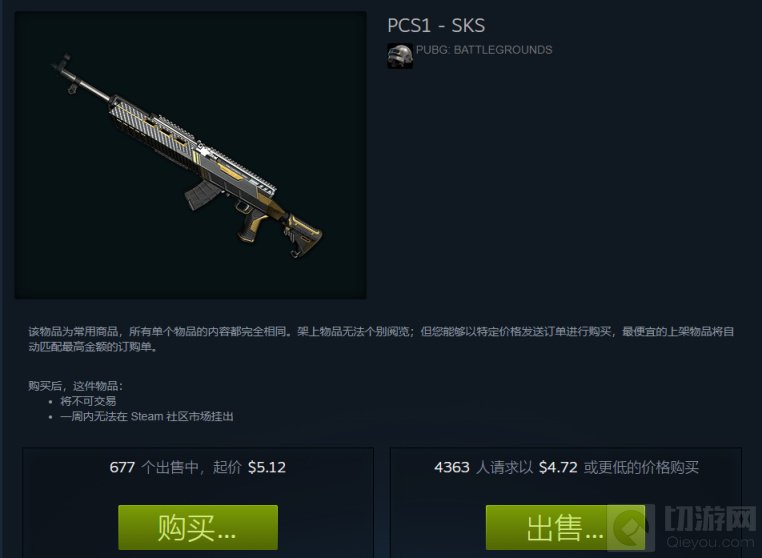Click the 购买后，这件物品 heading text
Image resolution: width=762 pixels, height=558 pixels.
(75, 386)
